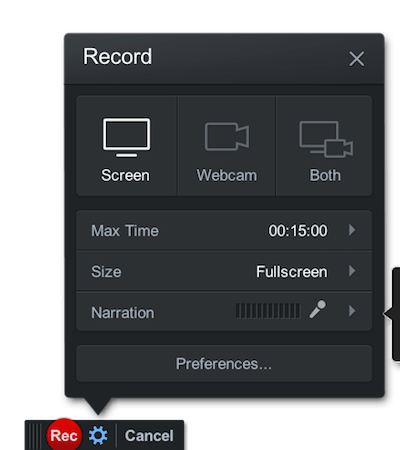Select the Webcam camera icon
This screenshot has width=400, height=450.
227,136
